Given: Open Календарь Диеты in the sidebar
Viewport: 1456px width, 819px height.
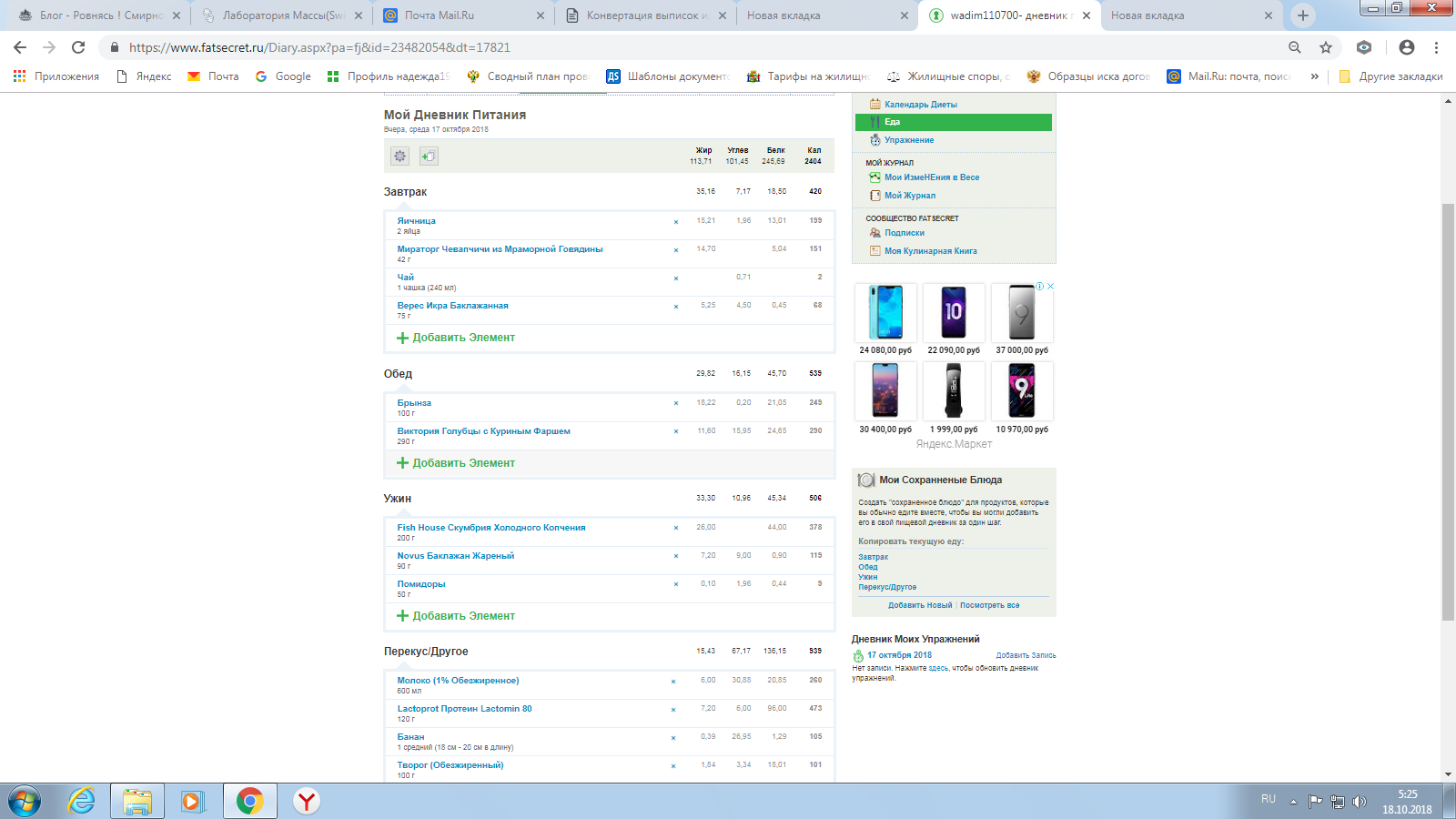Looking at the screenshot, I should pos(920,105).
